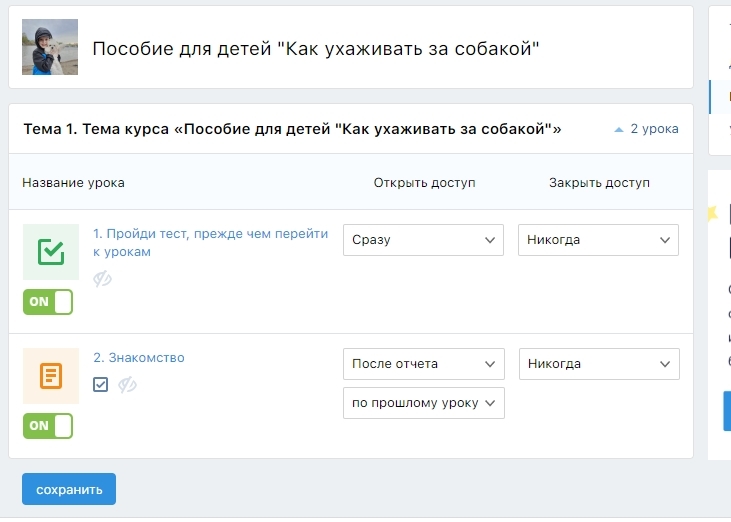731x522 pixels.
Task: Click the yellow star icon at right edge
Action: click(712, 212)
